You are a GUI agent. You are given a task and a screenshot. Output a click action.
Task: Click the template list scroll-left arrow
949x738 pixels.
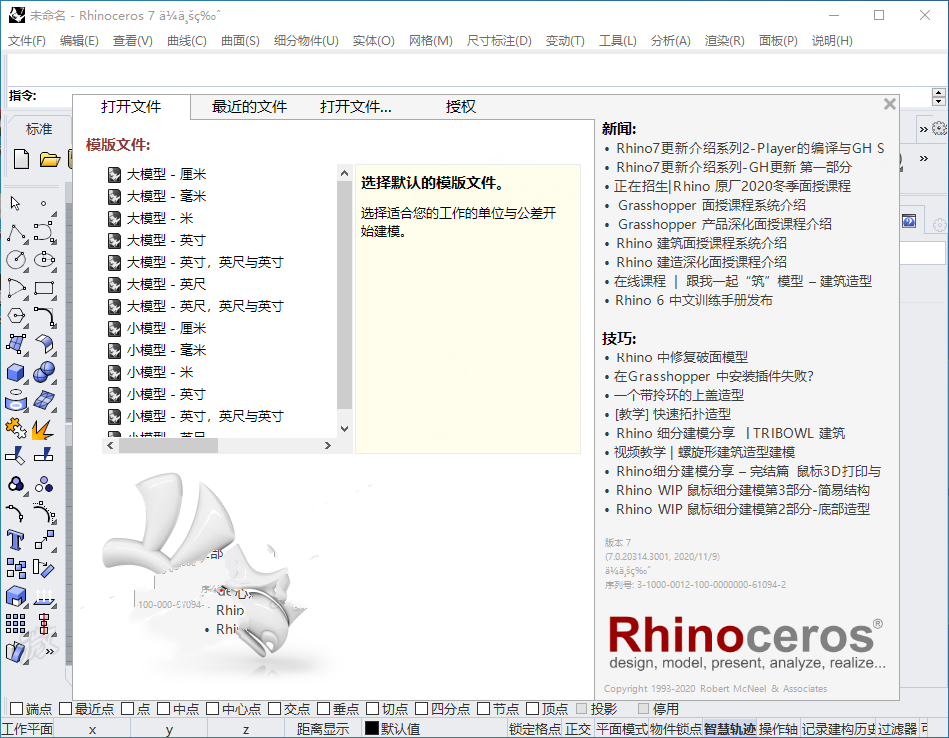click(110, 446)
